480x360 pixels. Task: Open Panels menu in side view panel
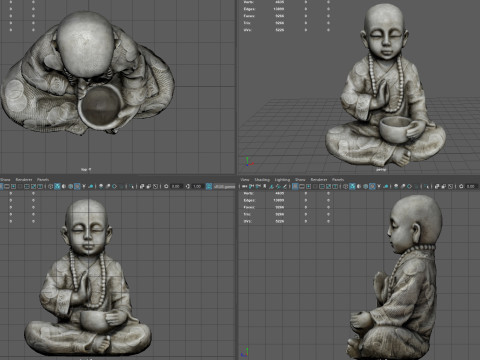pyautogui.click(x=338, y=180)
